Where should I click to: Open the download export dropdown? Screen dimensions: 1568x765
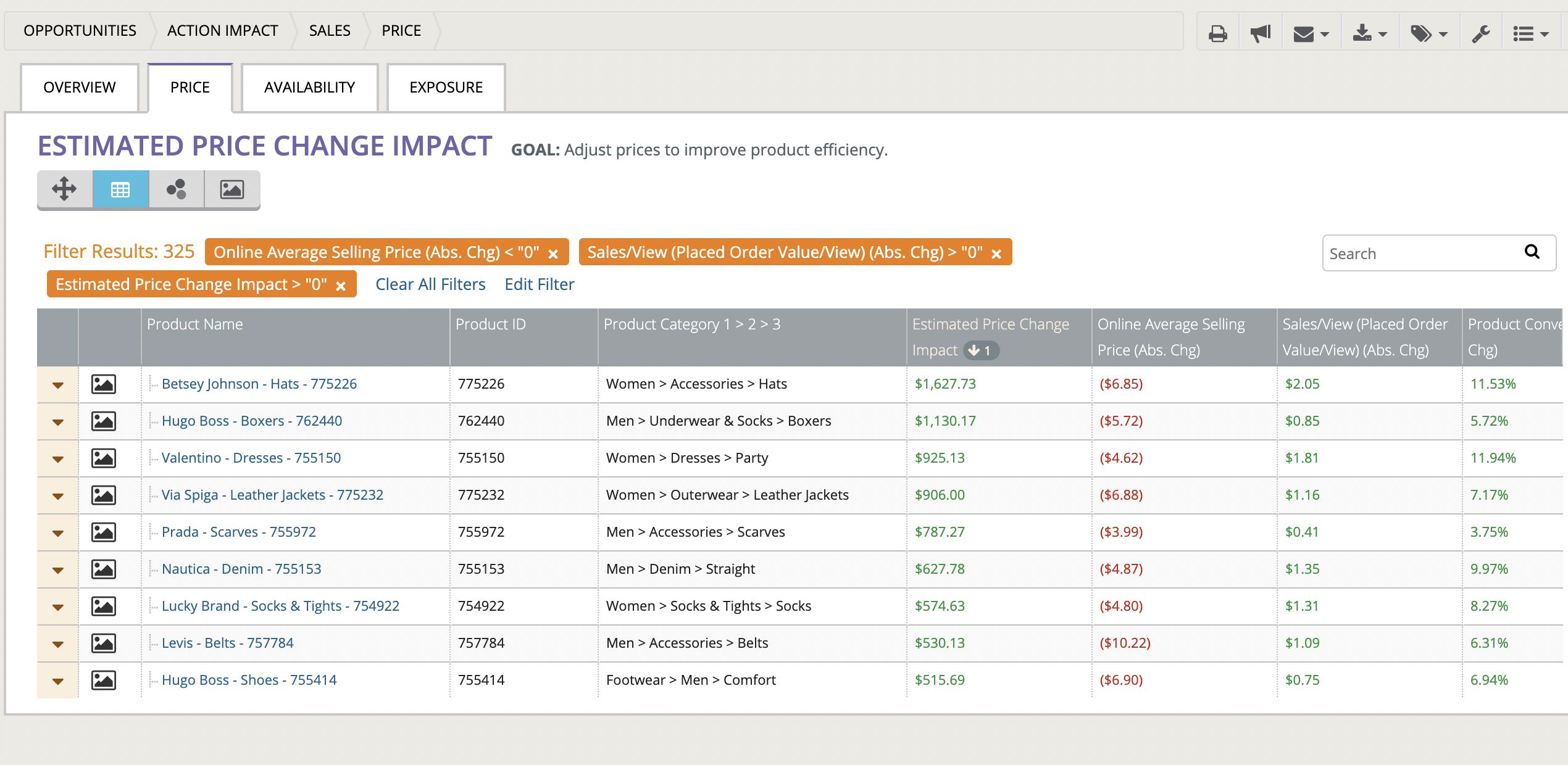[x=1370, y=33]
